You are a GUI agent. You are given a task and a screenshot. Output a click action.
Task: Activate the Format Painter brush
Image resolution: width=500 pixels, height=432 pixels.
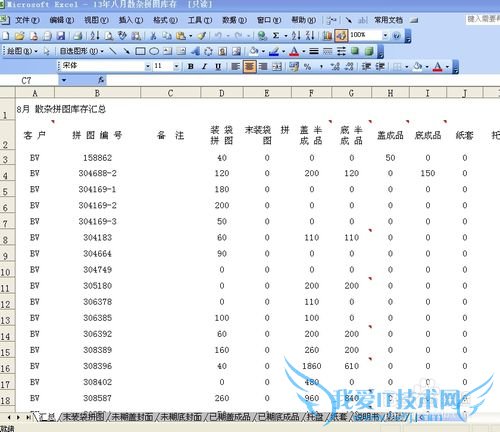(x=202, y=35)
